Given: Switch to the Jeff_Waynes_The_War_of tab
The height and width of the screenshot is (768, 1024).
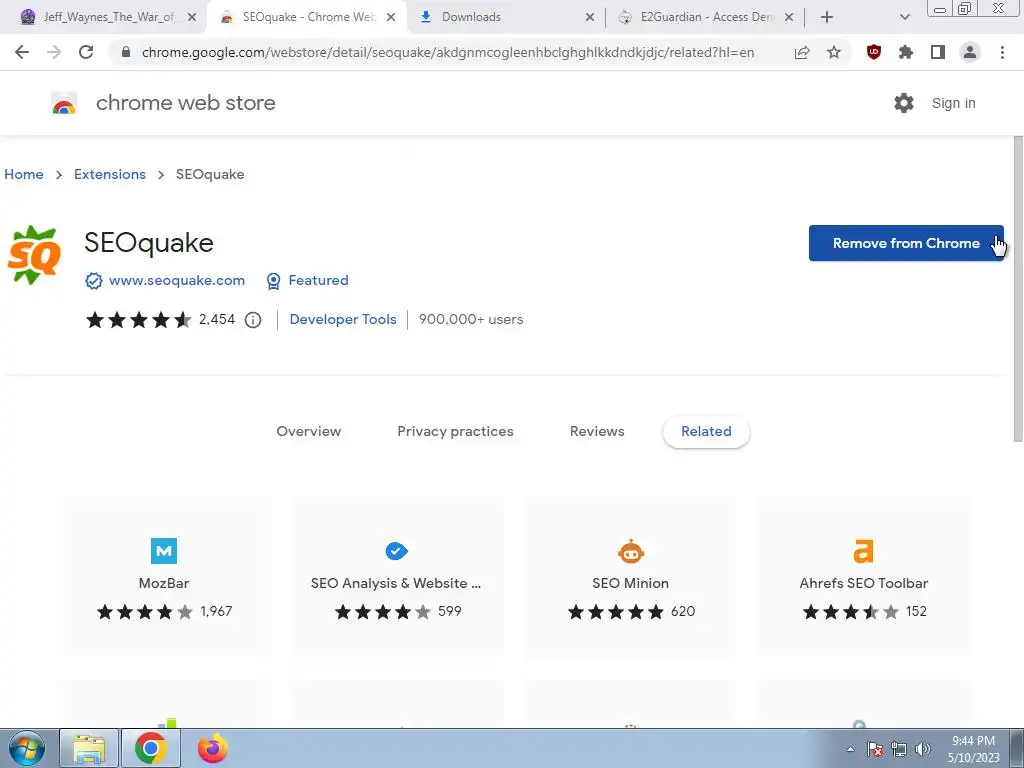Looking at the screenshot, I should tap(109, 17).
